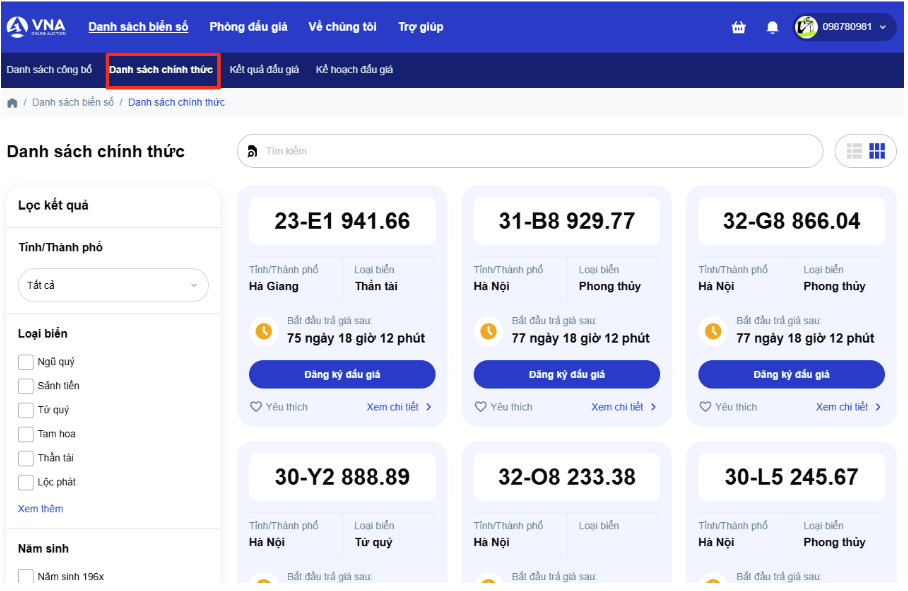Viewport: 908px width, 591px height.
Task: Click Danh sách chính thức breadcrumb link
Action: 177,102
